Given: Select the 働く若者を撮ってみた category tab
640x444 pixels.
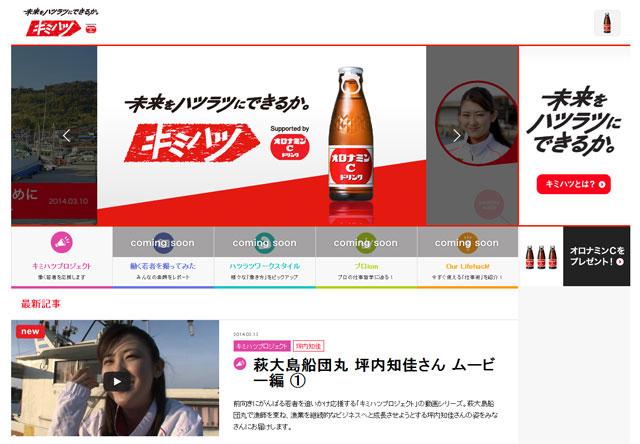Looking at the screenshot, I should (x=163, y=257).
